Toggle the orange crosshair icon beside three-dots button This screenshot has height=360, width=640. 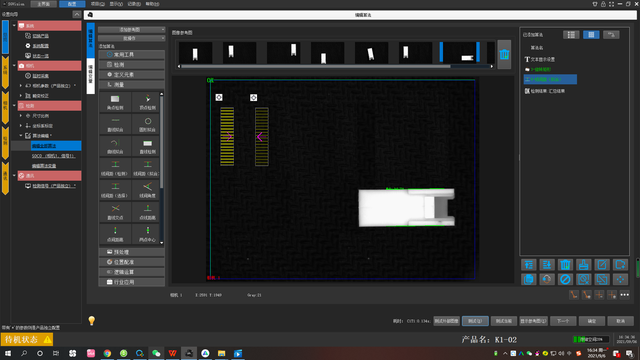612,295
